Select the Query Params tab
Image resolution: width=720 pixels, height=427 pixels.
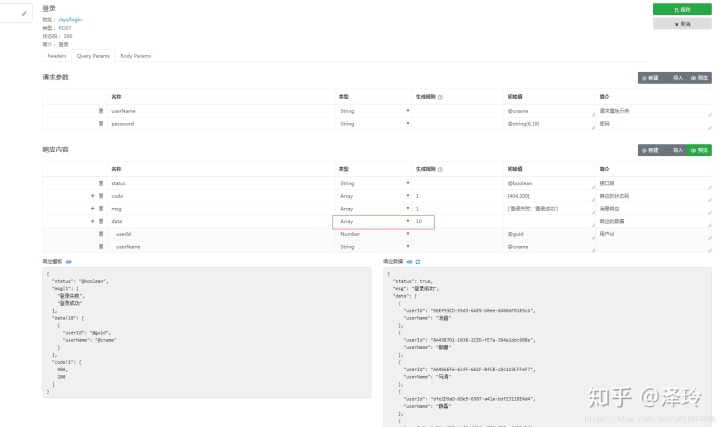point(93,56)
